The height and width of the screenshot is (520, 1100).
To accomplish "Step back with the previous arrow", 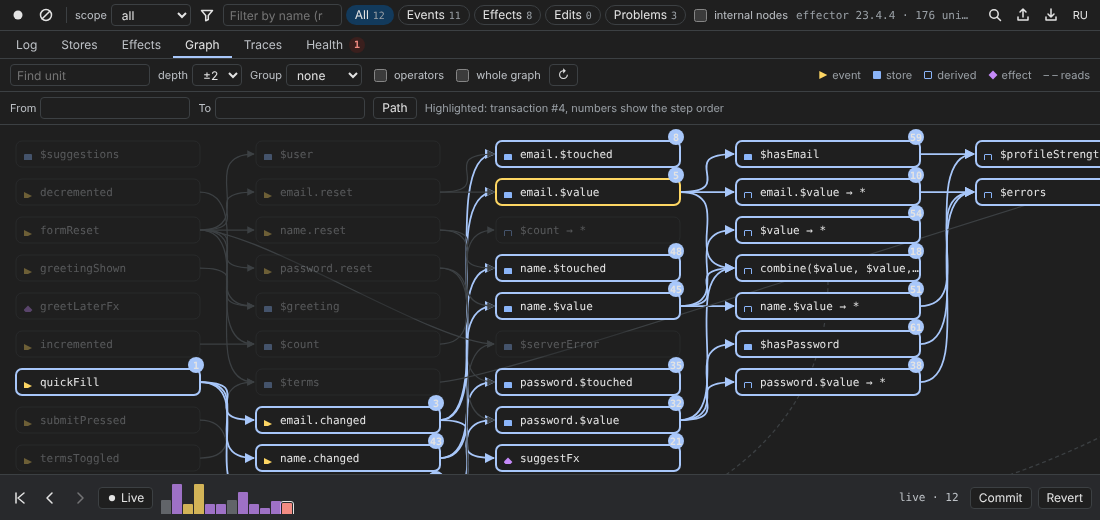I will coord(50,498).
